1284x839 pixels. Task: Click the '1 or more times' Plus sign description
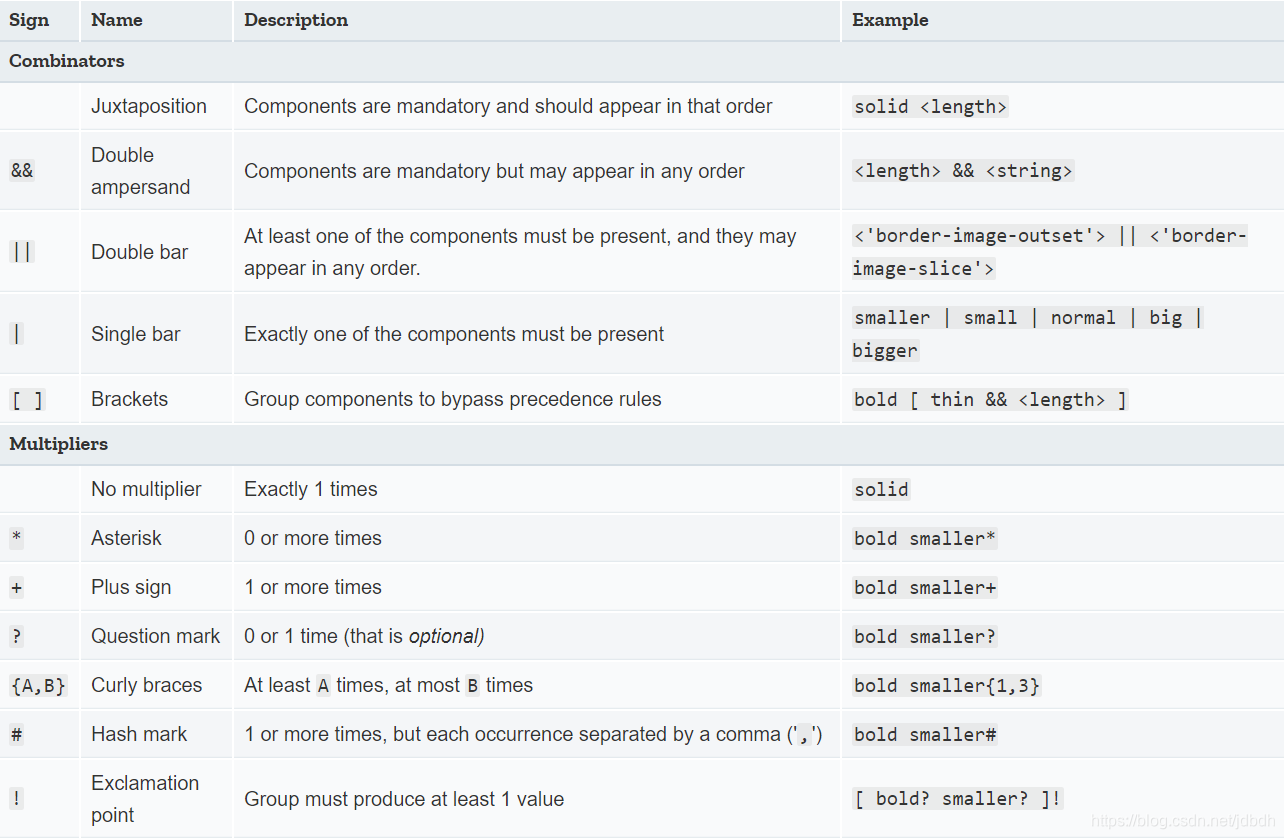tap(313, 587)
